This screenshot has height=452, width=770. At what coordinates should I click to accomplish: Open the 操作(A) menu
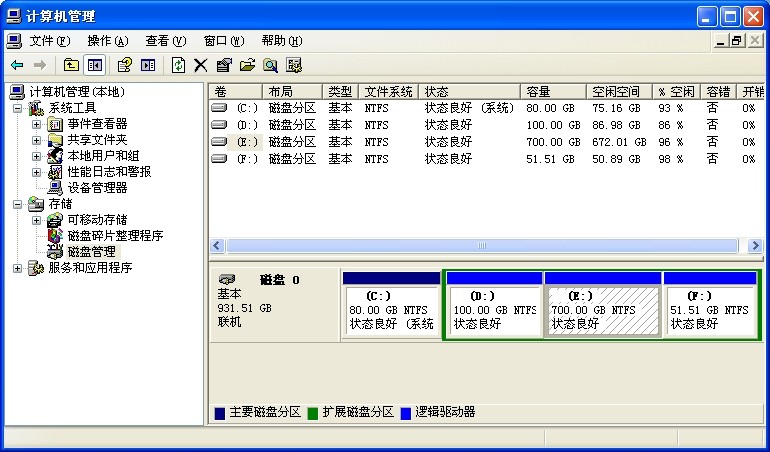[108, 41]
